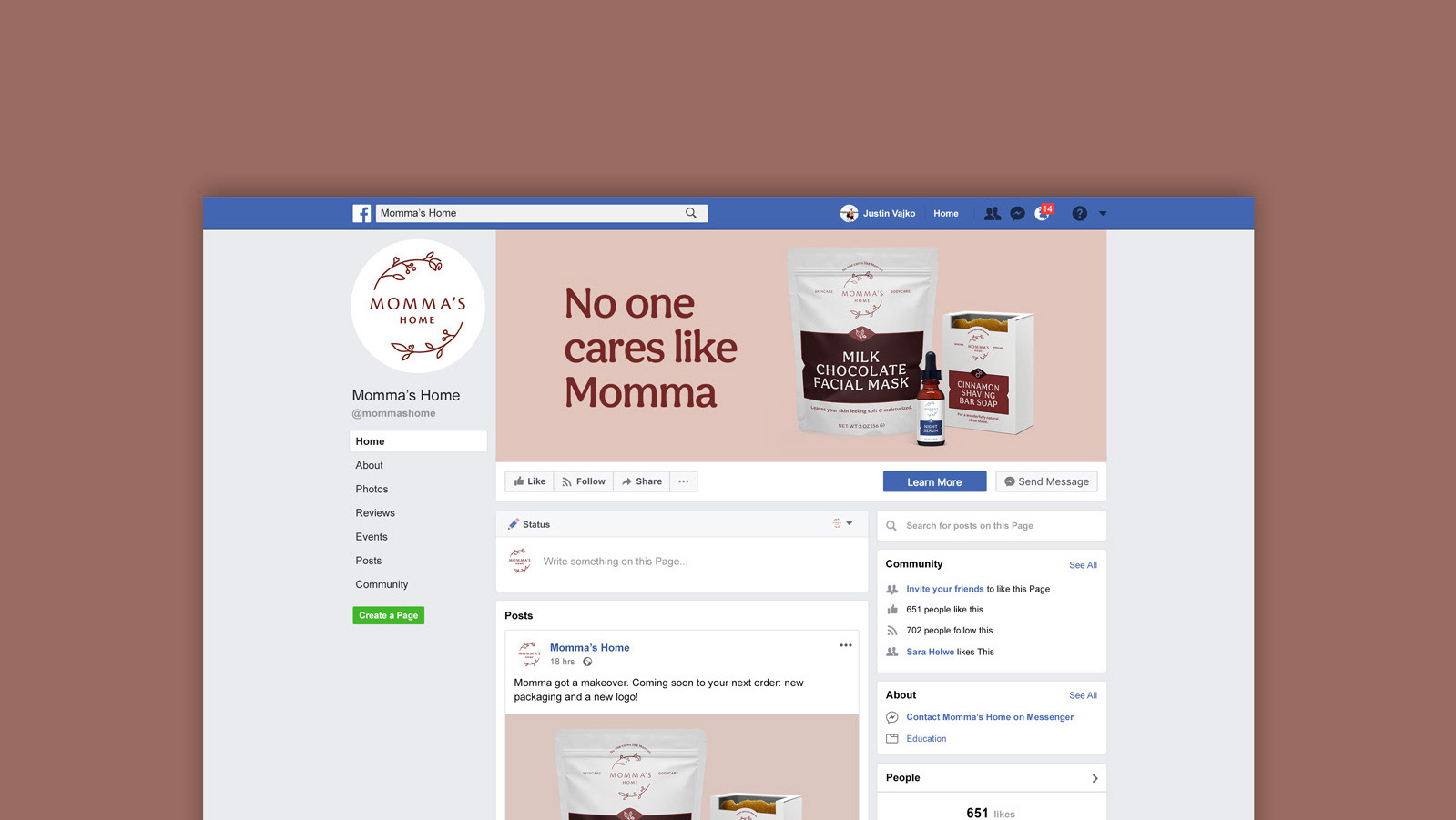Click the search magnifier icon in top bar

tap(691, 213)
